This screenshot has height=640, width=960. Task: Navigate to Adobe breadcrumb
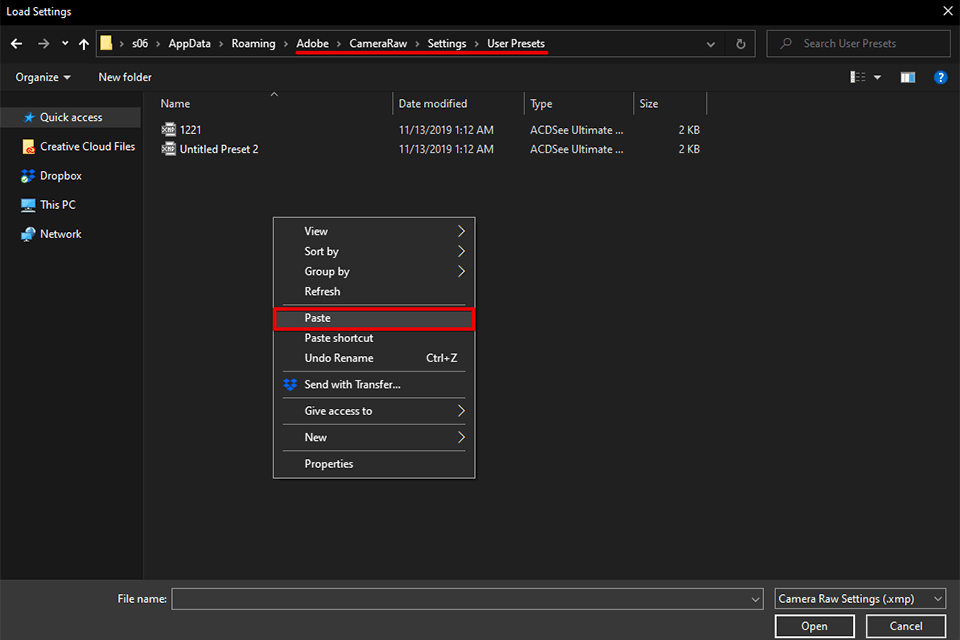pos(312,43)
